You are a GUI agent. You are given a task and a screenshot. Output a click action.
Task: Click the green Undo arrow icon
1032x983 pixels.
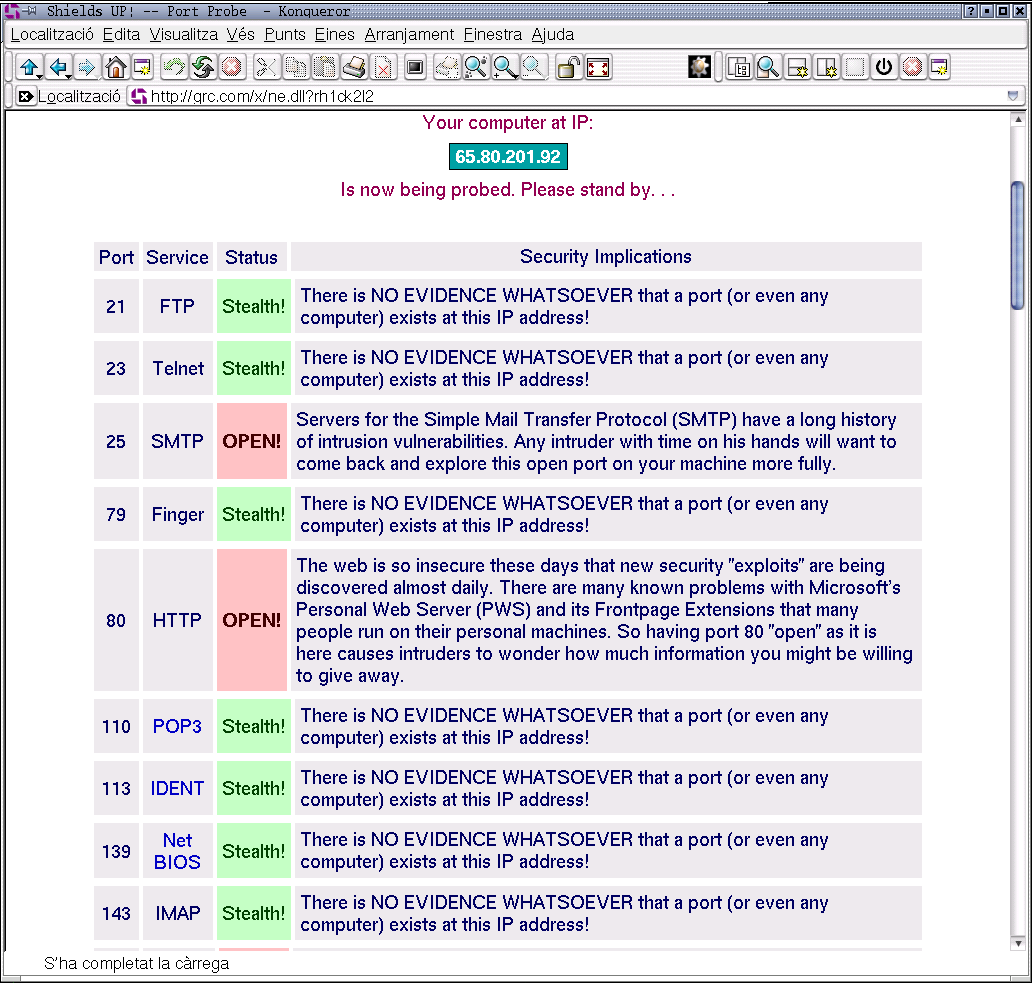174,66
